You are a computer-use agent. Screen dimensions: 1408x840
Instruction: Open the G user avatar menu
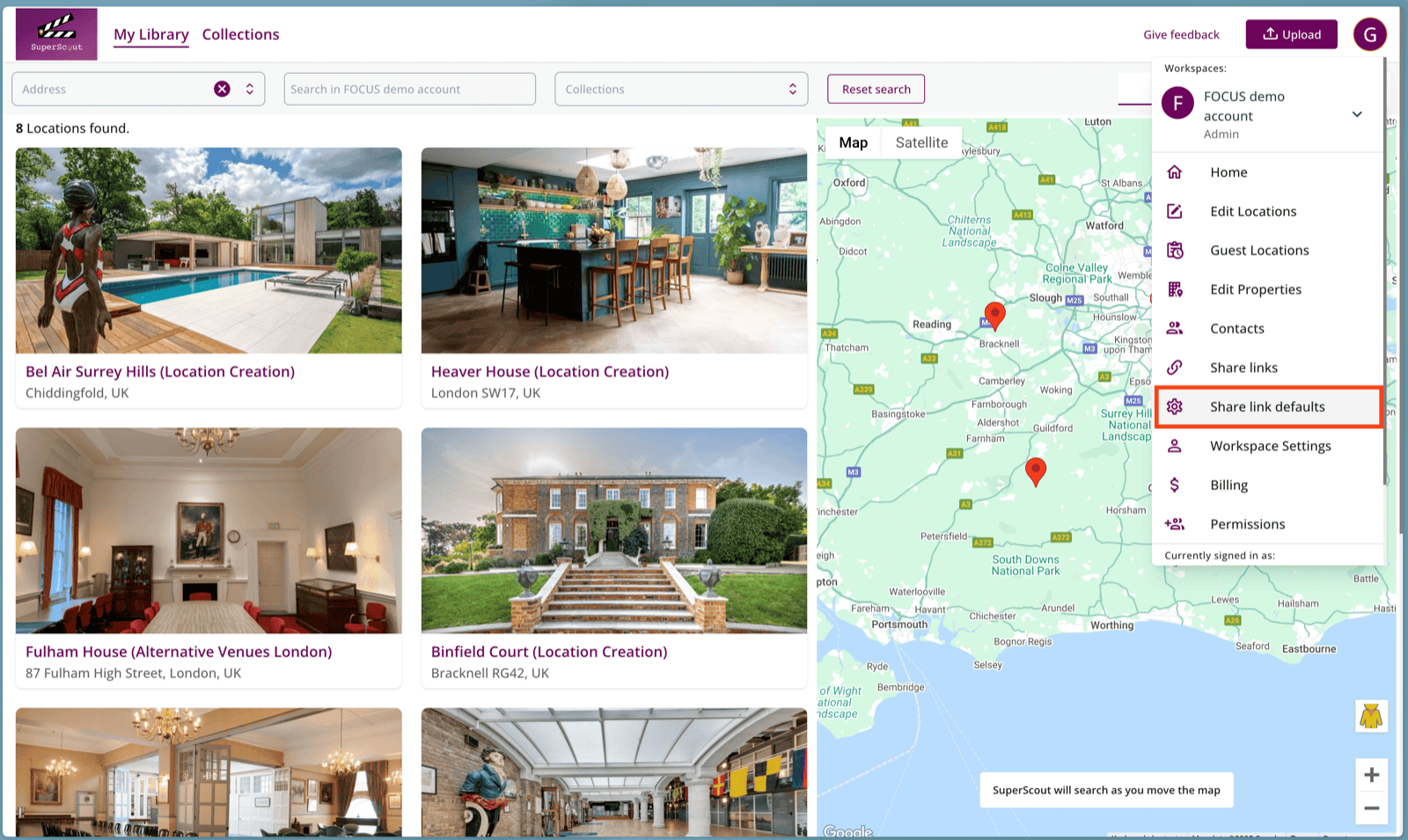1369,34
